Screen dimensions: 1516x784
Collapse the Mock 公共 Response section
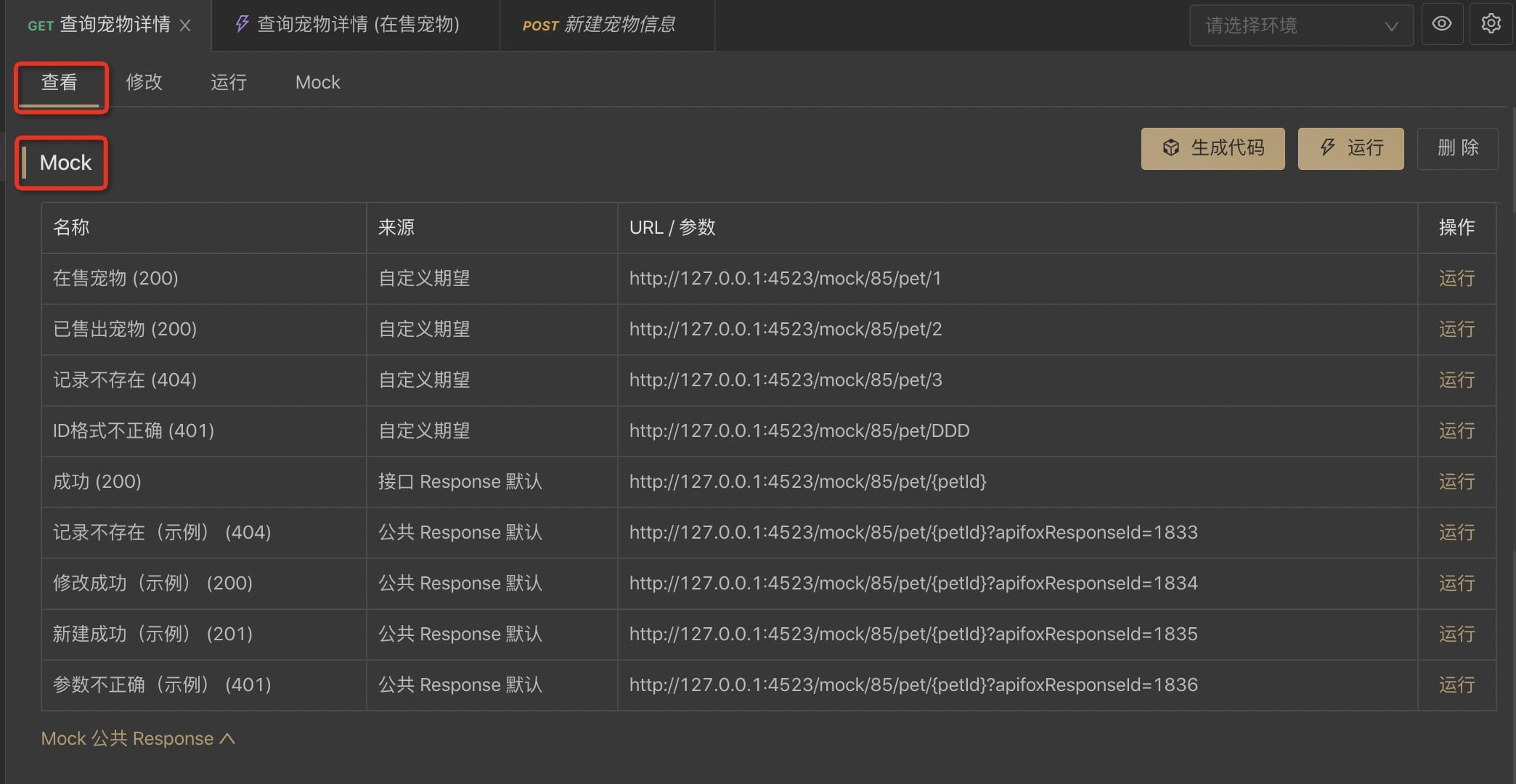coord(138,738)
